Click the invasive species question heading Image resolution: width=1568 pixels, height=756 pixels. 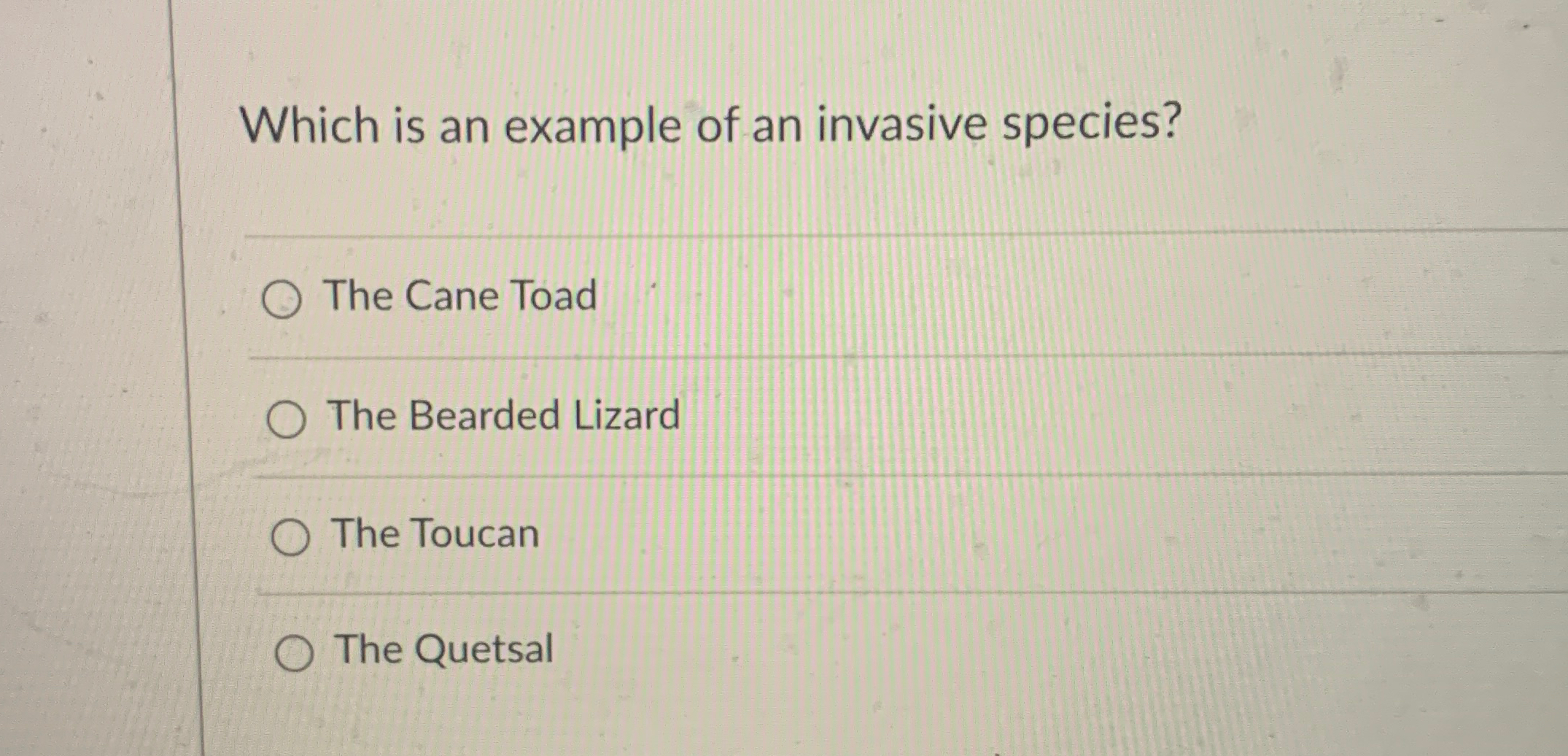(711, 126)
